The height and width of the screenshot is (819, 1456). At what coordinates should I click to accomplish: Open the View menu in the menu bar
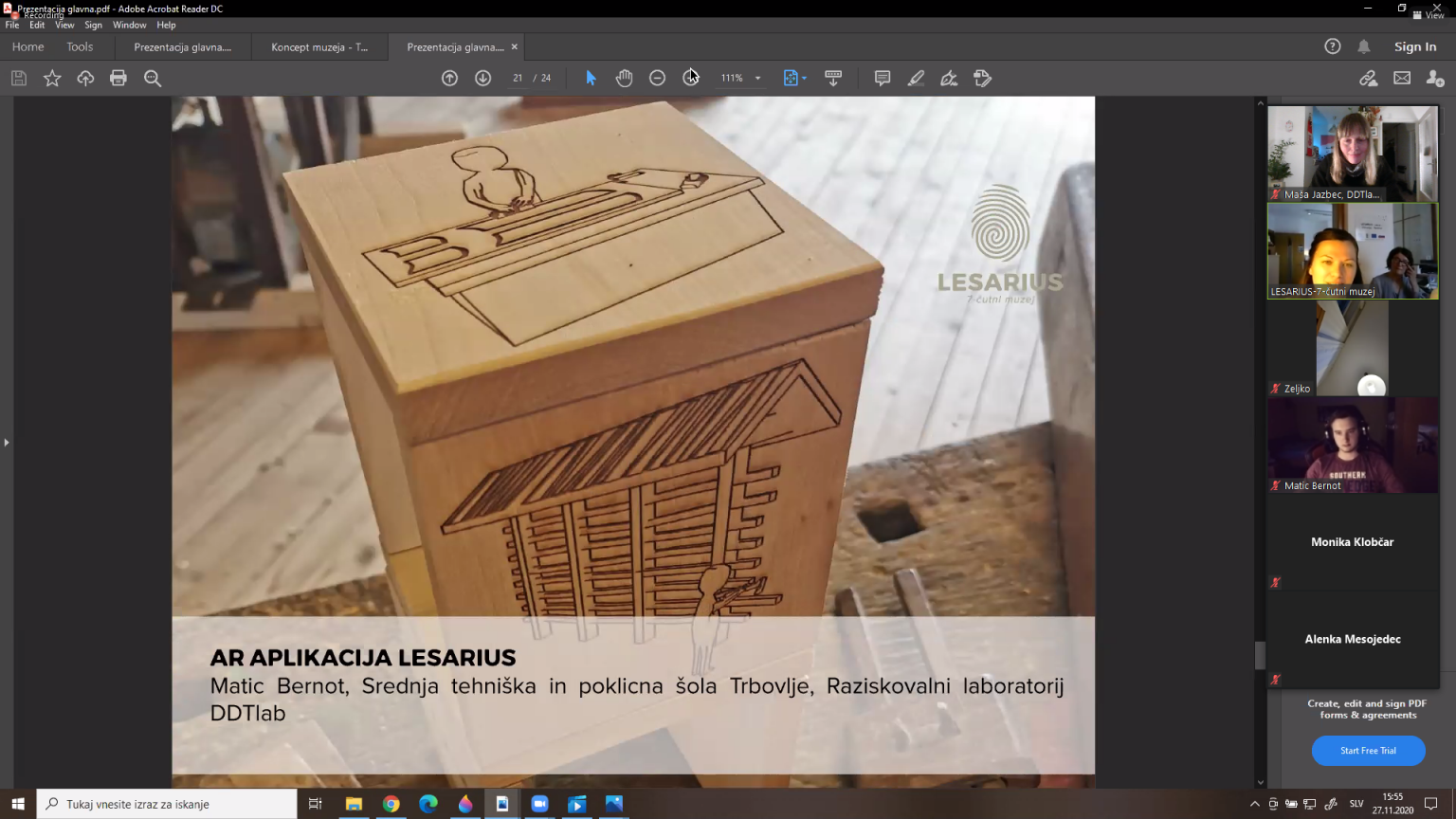[x=64, y=25]
